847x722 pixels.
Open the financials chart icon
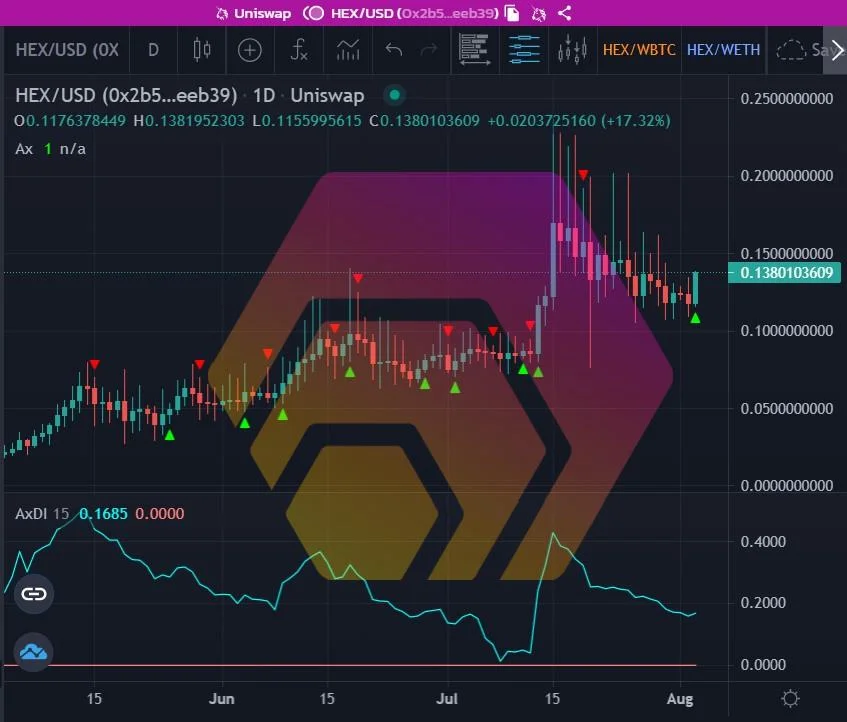pyautogui.click(x=347, y=50)
